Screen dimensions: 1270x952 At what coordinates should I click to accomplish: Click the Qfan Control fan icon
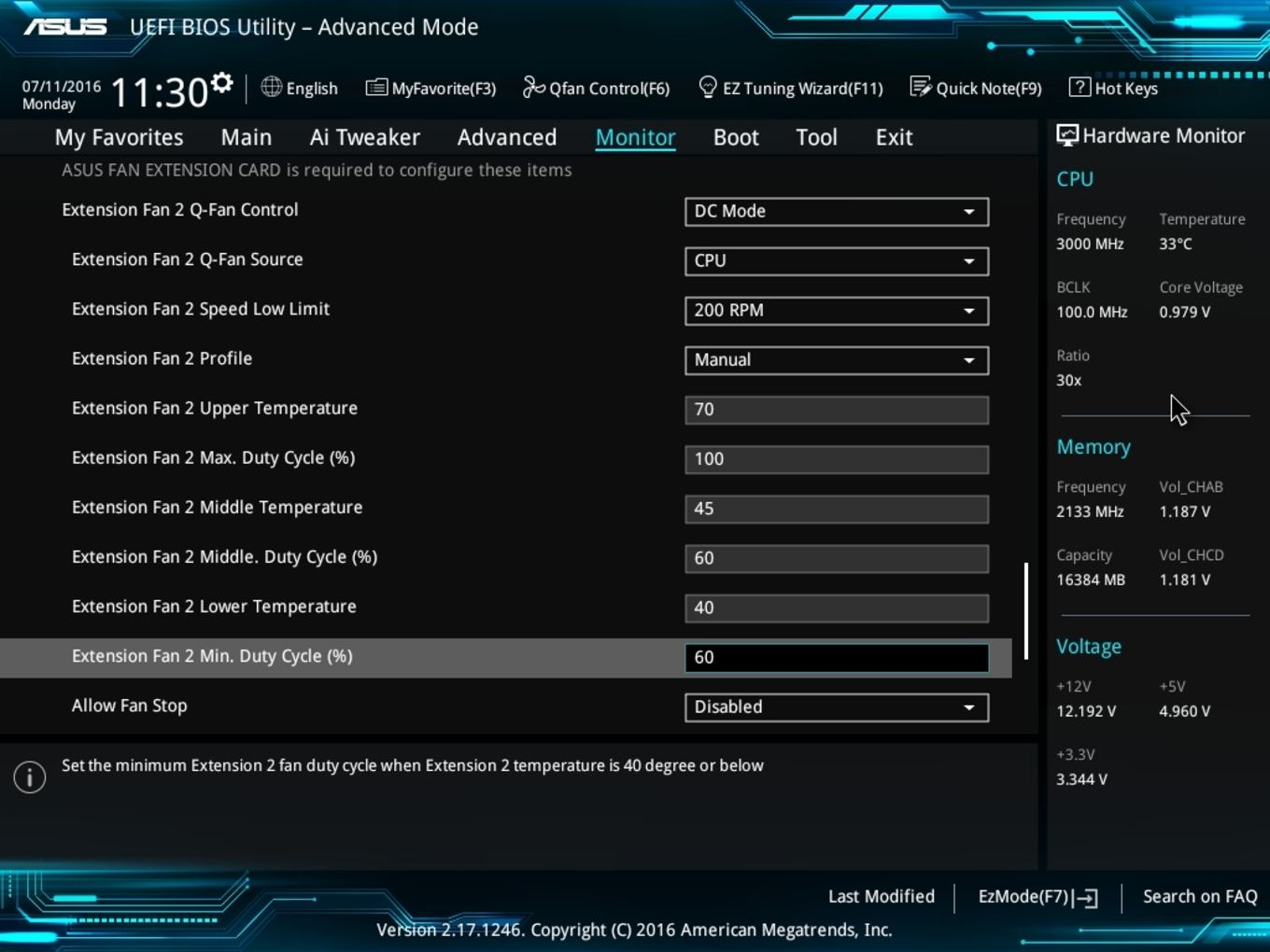pos(533,87)
